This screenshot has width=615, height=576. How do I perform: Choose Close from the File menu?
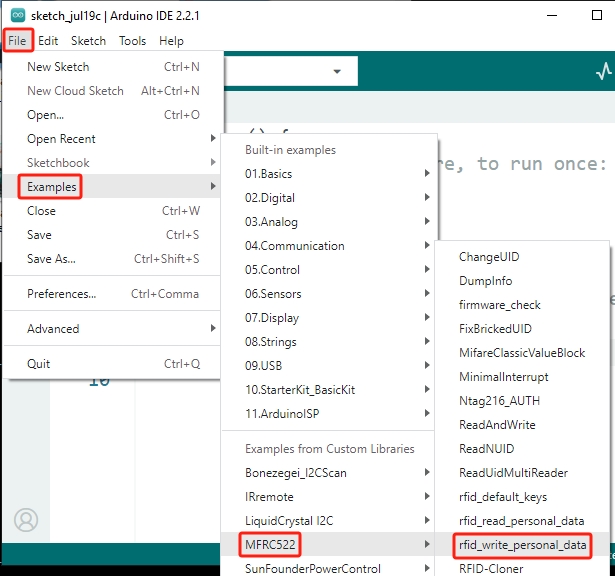tap(113, 211)
